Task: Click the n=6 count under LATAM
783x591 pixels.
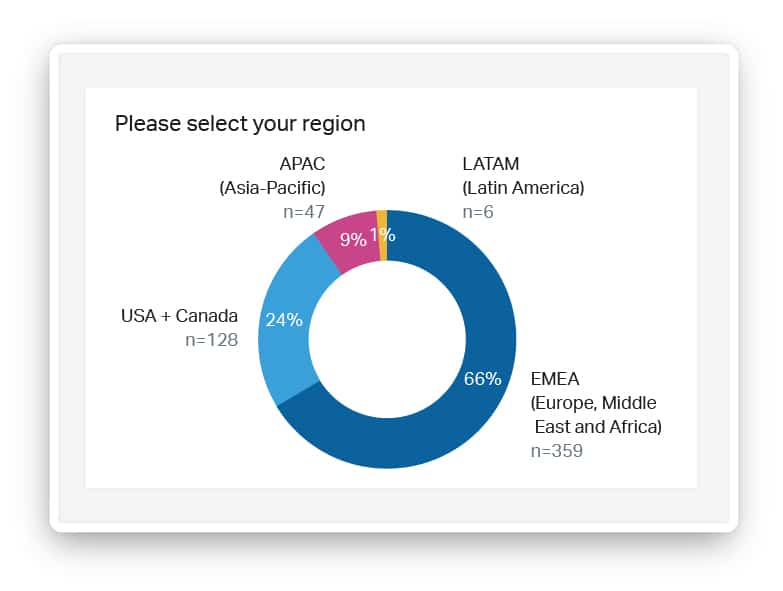Action: [478, 212]
